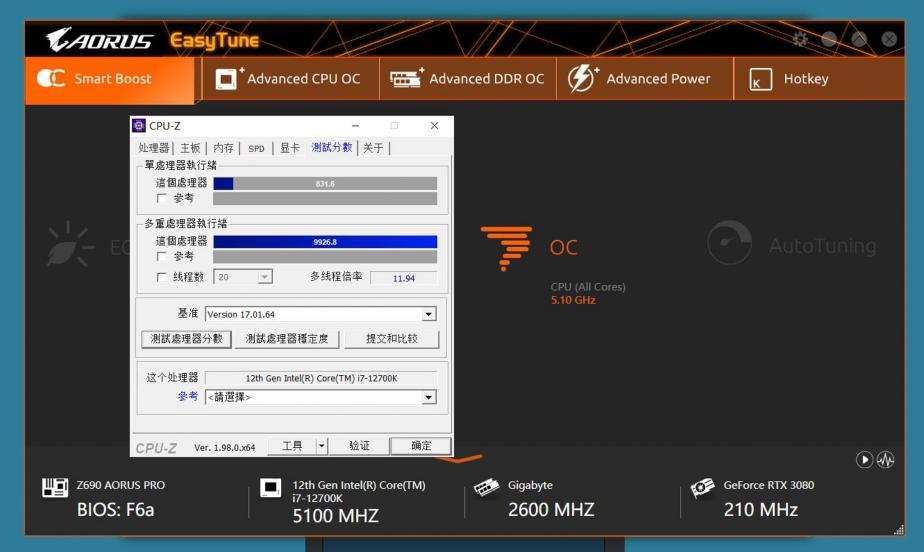Open the Advanced Power tab
The height and width of the screenshot is (552, 924).
[x=645, y=78]
